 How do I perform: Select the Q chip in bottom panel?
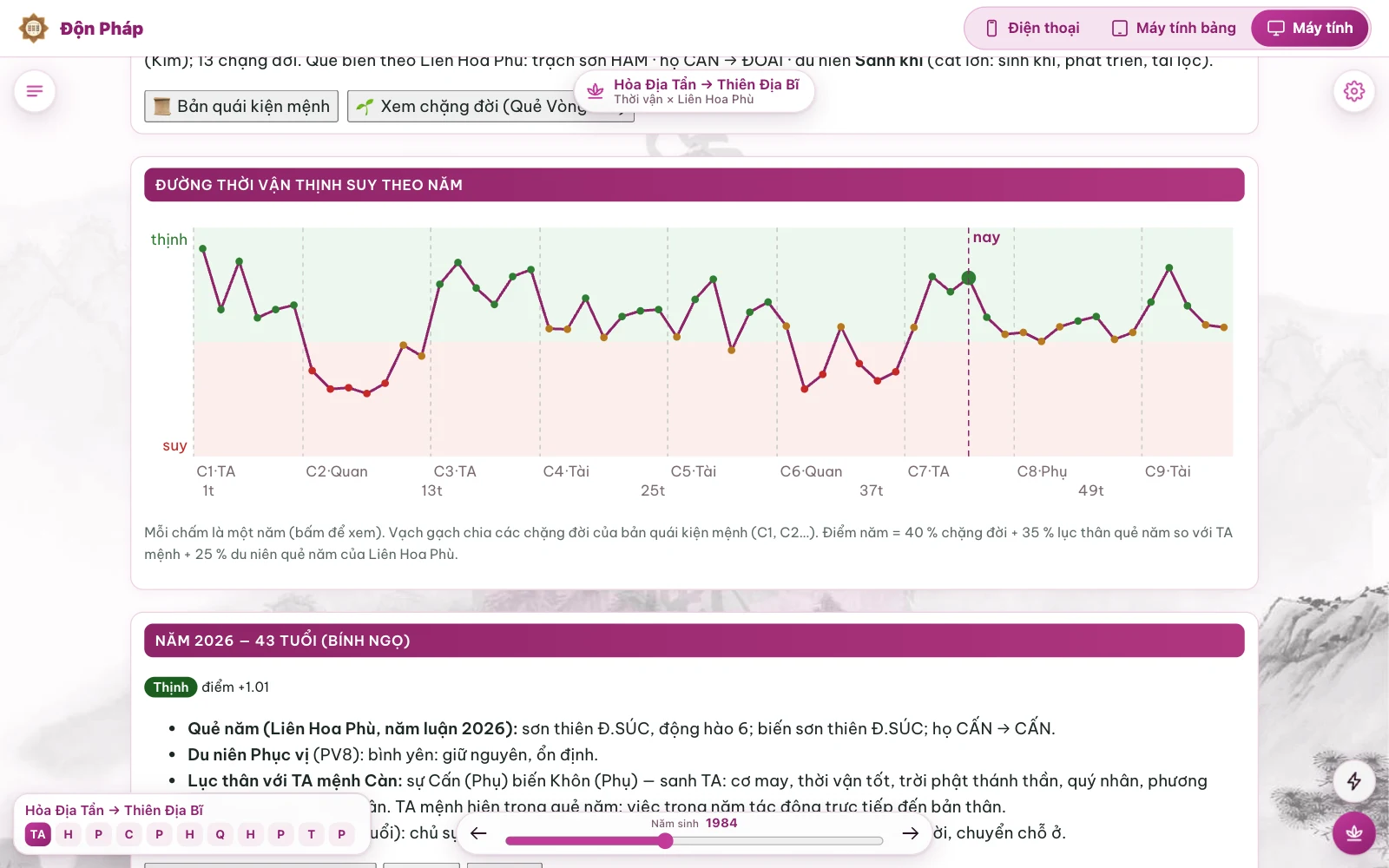(x=221, y=834)
